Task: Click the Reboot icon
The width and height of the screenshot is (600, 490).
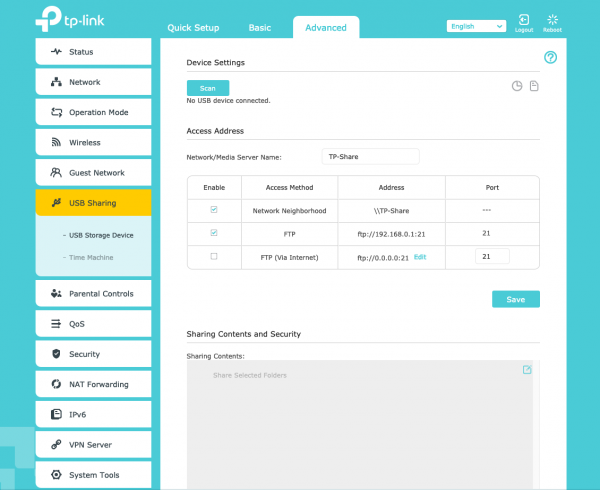Action: tap(552, 22)
